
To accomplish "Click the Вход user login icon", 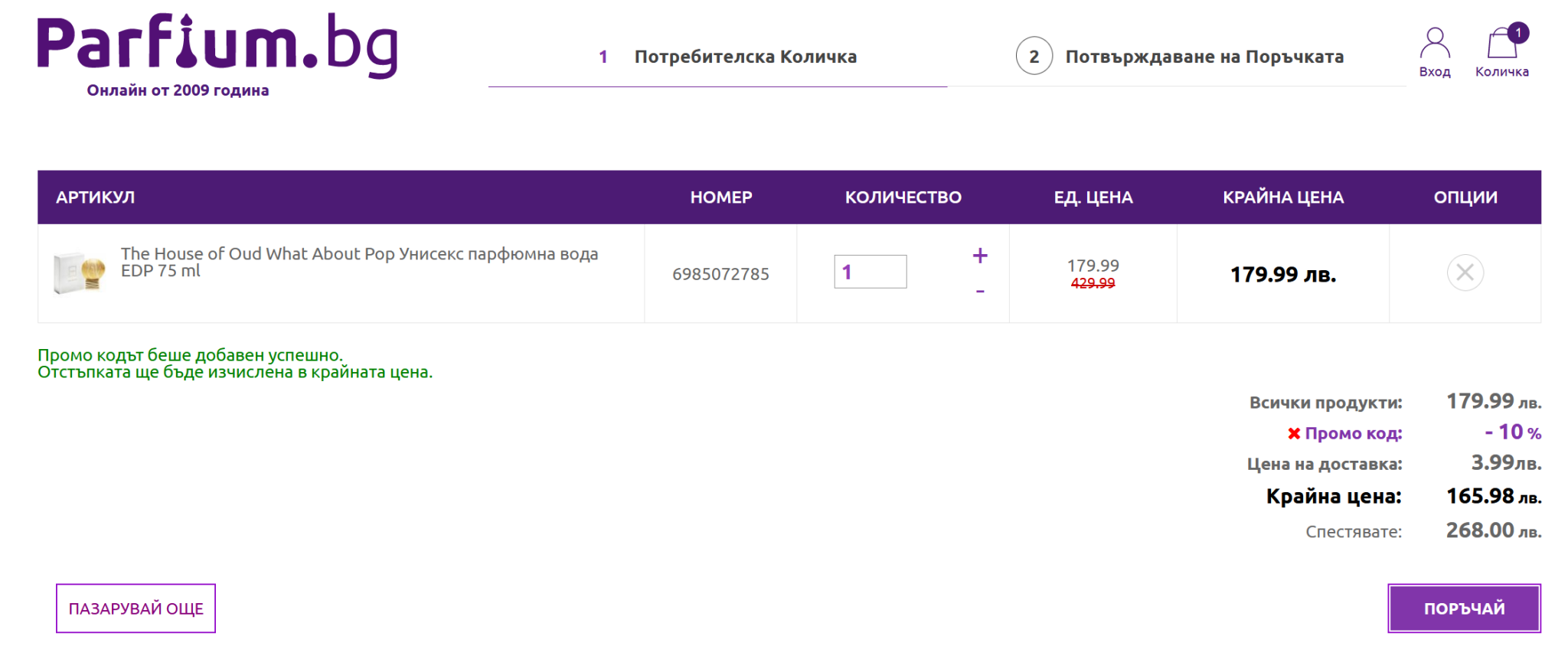I will [1434, 52].
